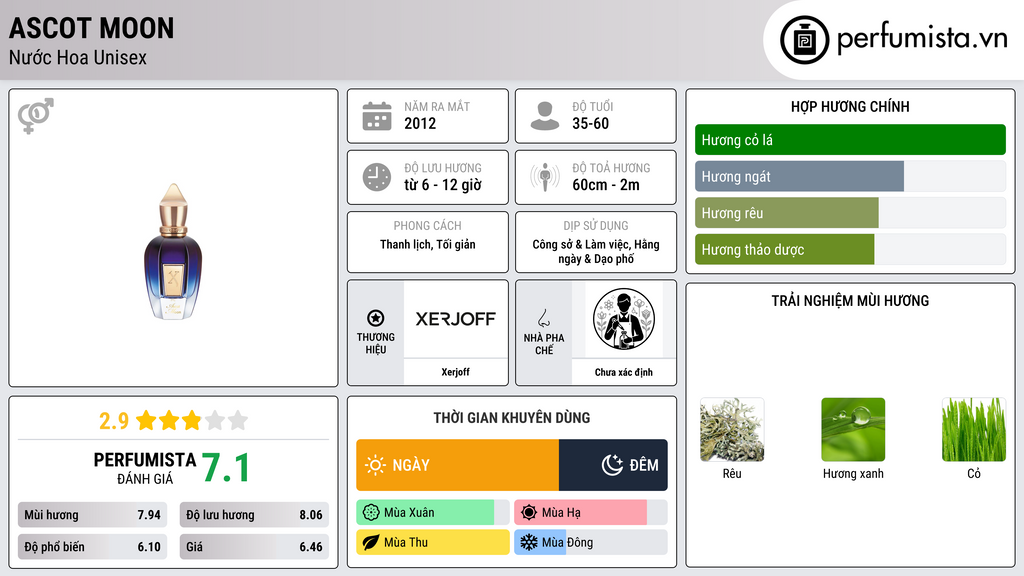This screenshot has height=576, width=1024.
Task: Click the Hương cỏ lá accord bar
Action: (x=850, y=140)
